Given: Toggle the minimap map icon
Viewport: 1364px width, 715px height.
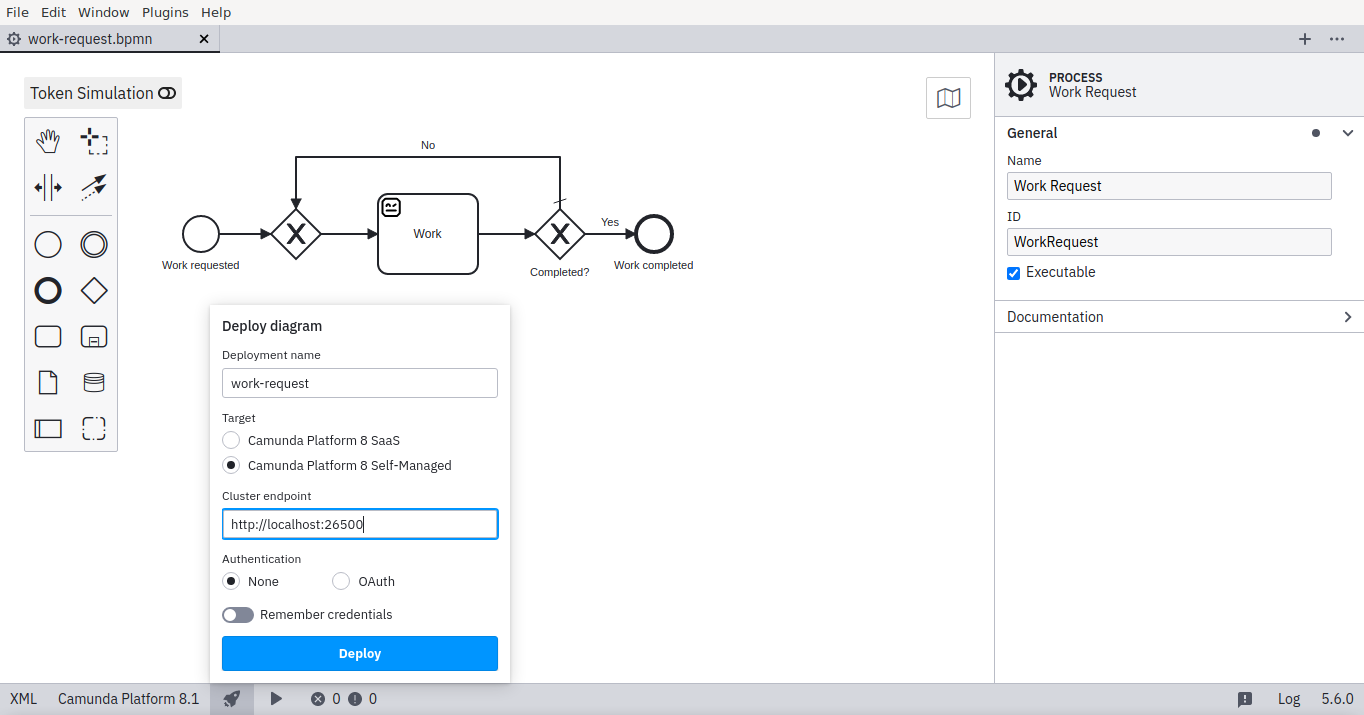Looking at the screenshot, I should [948, 98].
